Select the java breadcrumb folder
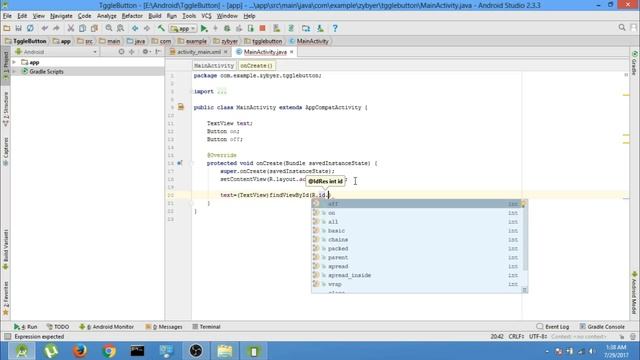 click(x=136, y=41)
